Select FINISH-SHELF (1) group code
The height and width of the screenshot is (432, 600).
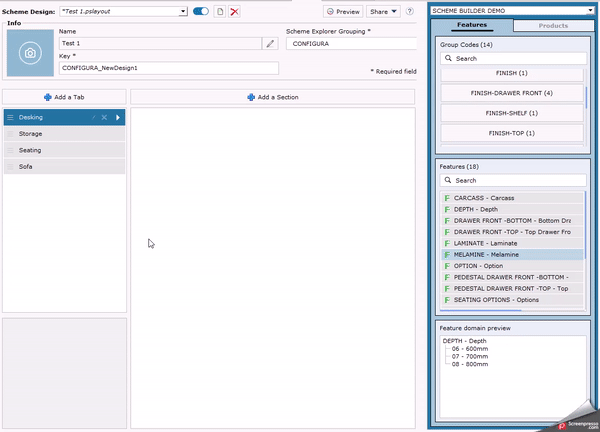coord(512,113)
